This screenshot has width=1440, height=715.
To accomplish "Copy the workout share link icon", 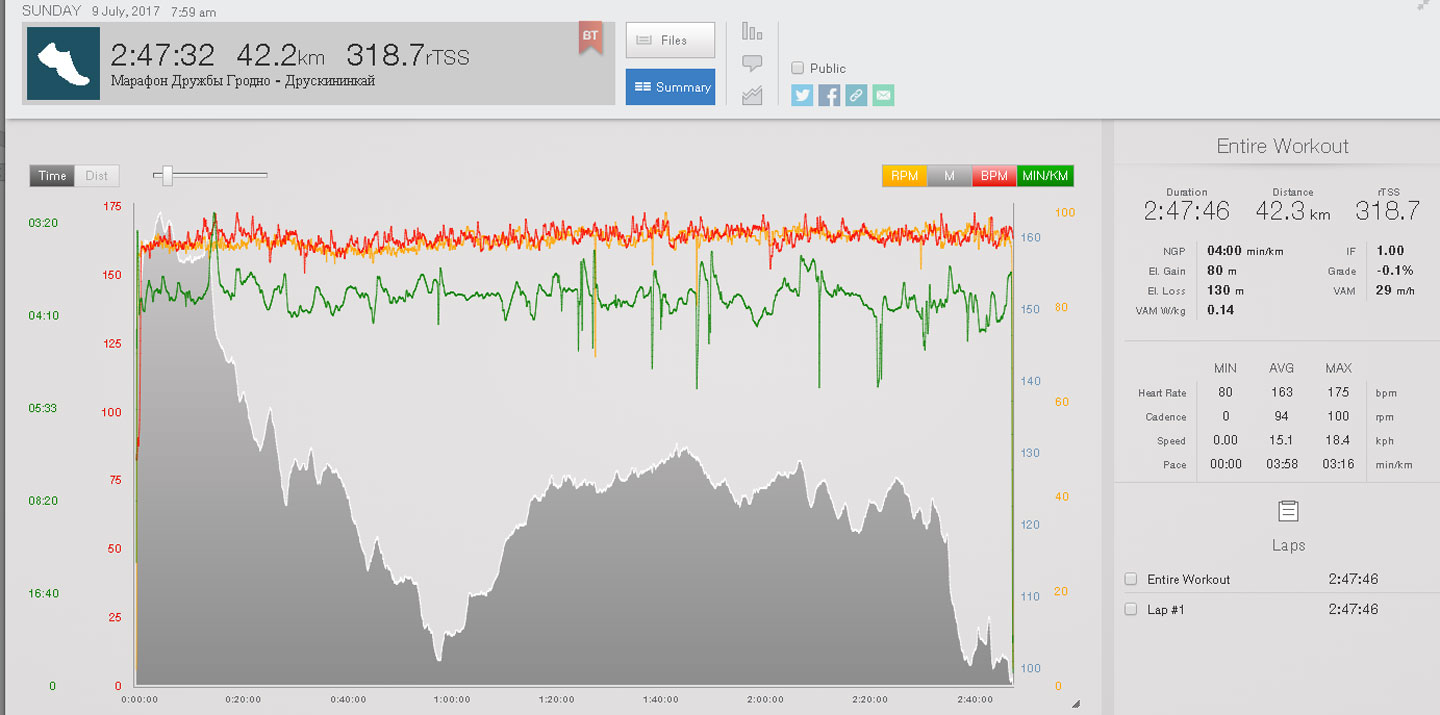I will 855,95.
